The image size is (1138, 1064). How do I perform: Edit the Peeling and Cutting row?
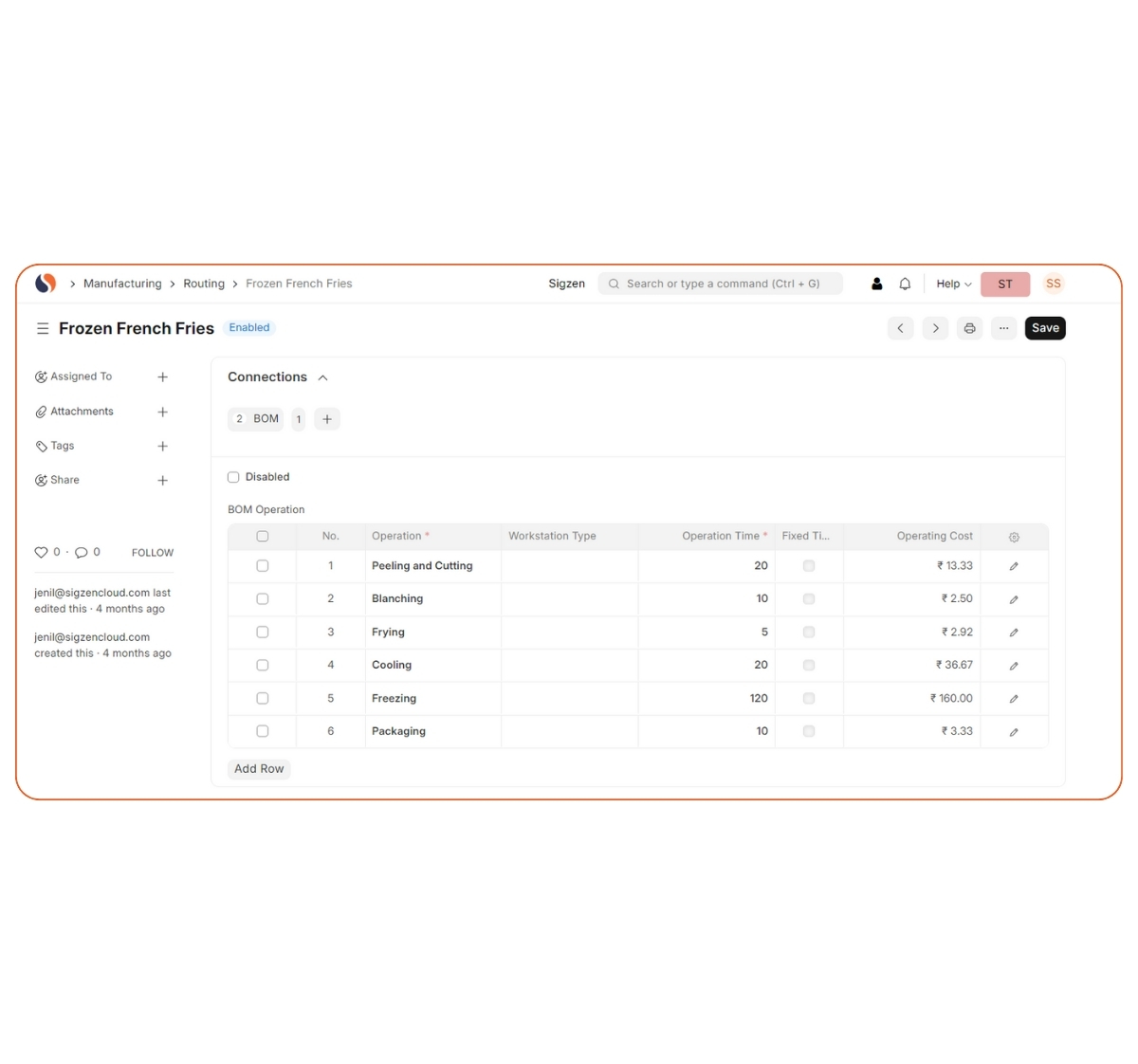click(x=1014, y=566)
